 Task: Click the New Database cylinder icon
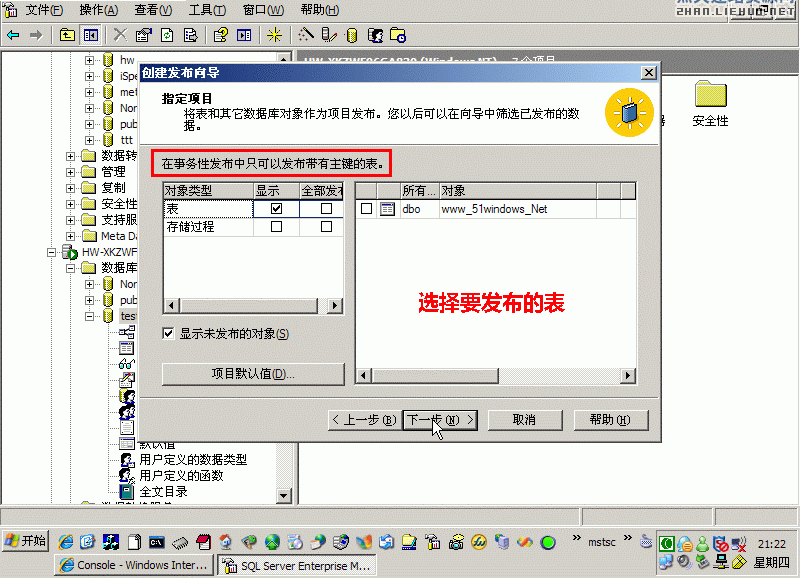[x=352, y=35]
